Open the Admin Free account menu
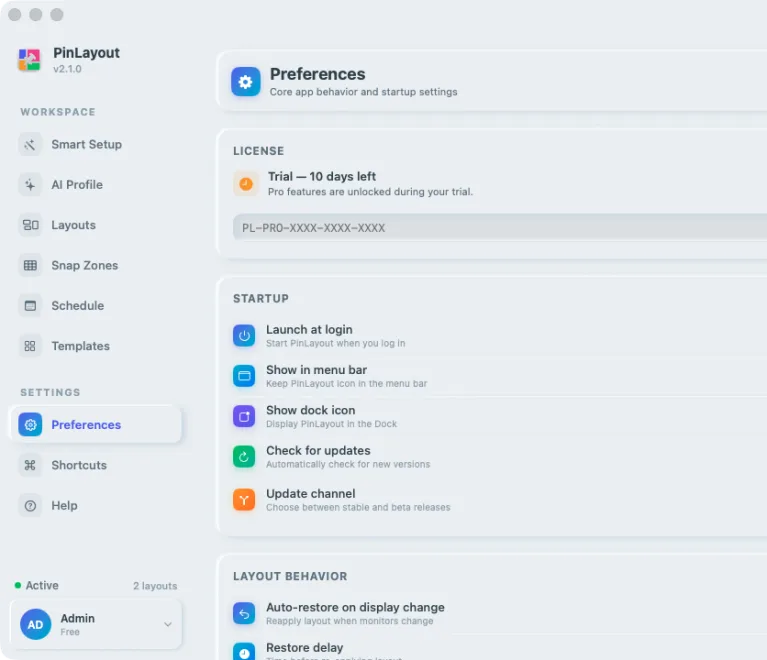The width and height of the screenshot is (767, 660). 96,625
